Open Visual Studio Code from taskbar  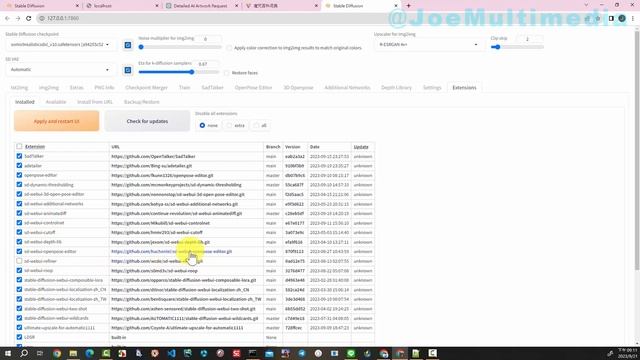point(171,353)
